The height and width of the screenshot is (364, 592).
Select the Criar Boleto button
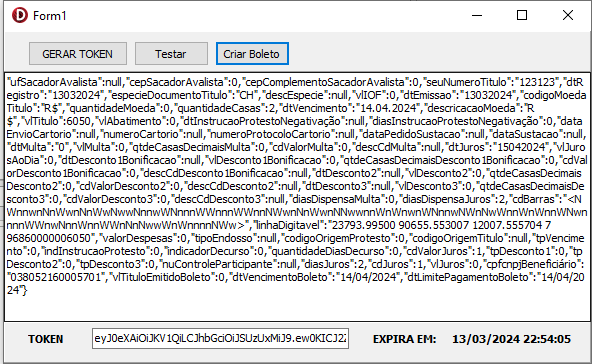pyautogui.click(x=252, y=54)
